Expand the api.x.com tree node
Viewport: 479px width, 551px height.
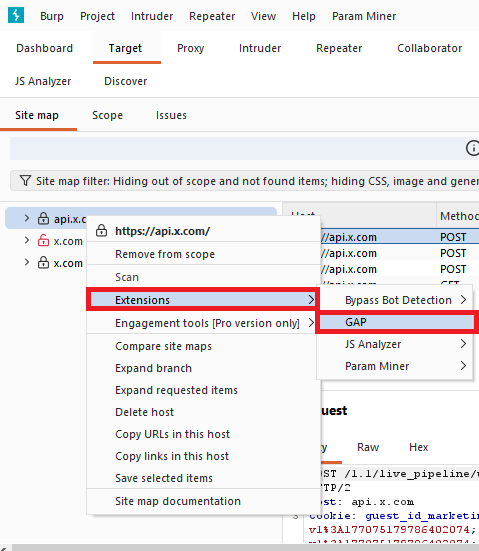pos(27,218)
